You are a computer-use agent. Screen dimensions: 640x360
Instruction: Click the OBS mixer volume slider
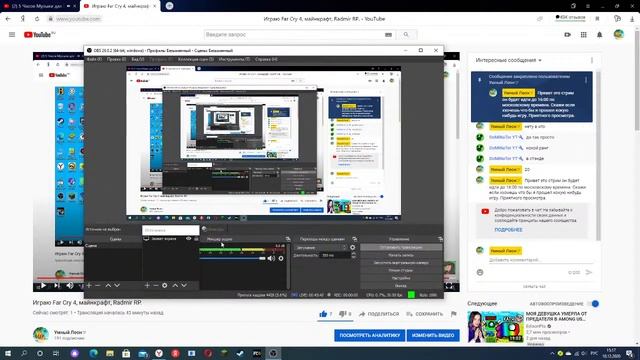232,258
